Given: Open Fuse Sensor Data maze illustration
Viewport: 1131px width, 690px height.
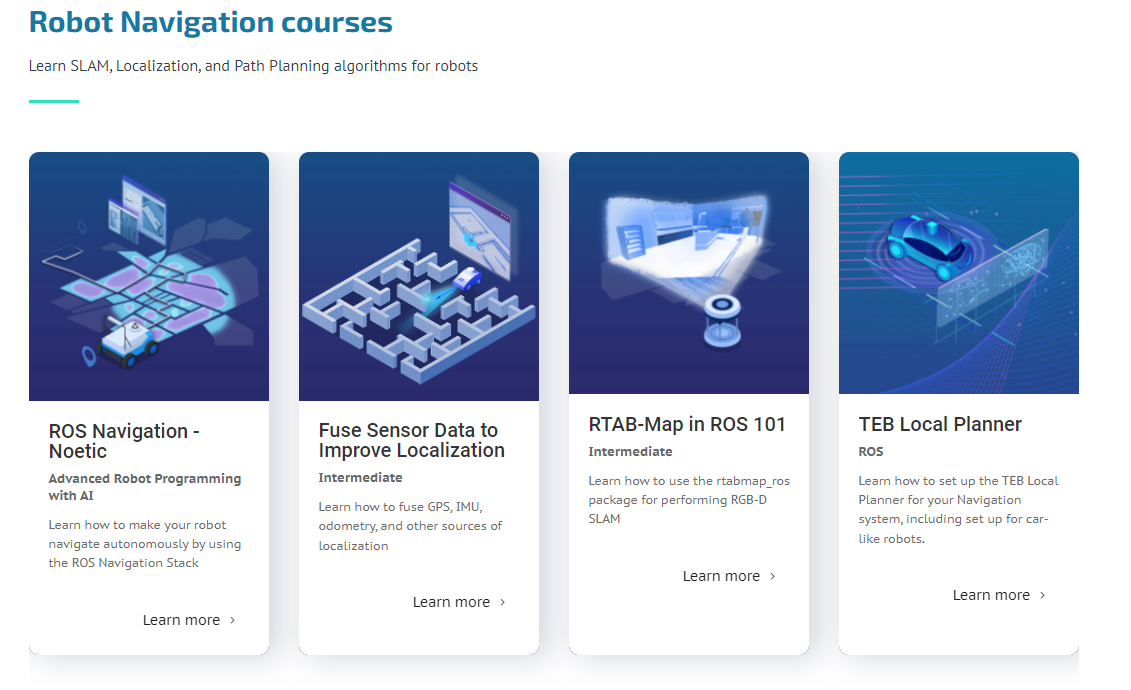Looking at the screenshot, I should (x=418, y=276).
